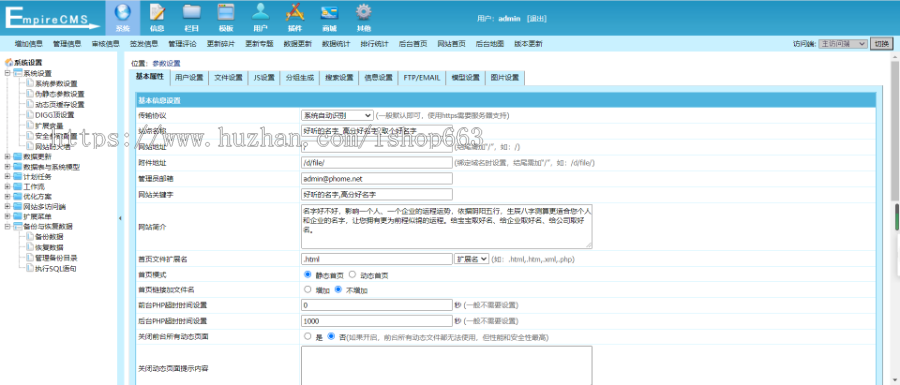
Task: Focus the 后台PHP超时时间 field showing 1000
Action: (377, 321)
